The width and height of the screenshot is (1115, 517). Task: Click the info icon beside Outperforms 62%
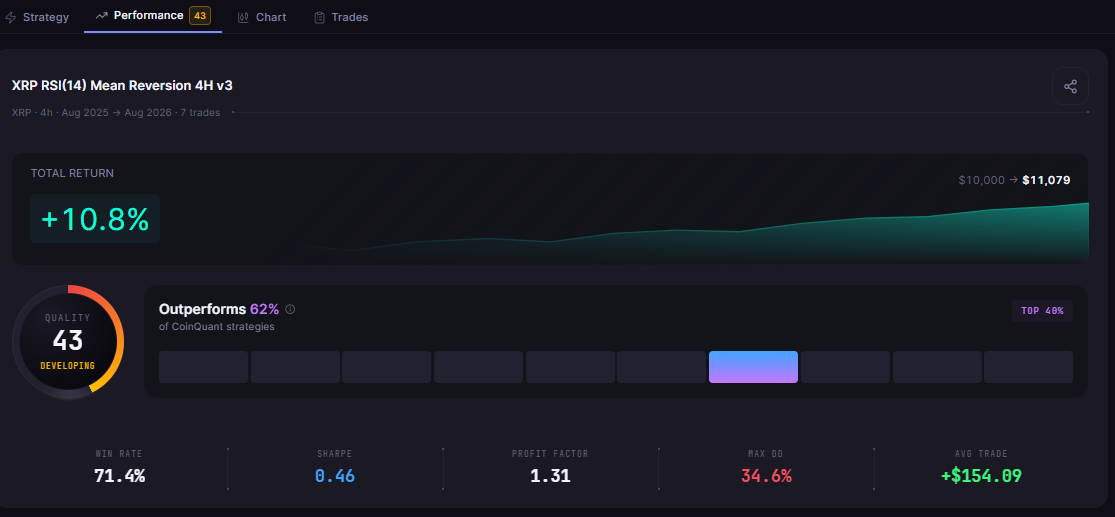point(290,309)
